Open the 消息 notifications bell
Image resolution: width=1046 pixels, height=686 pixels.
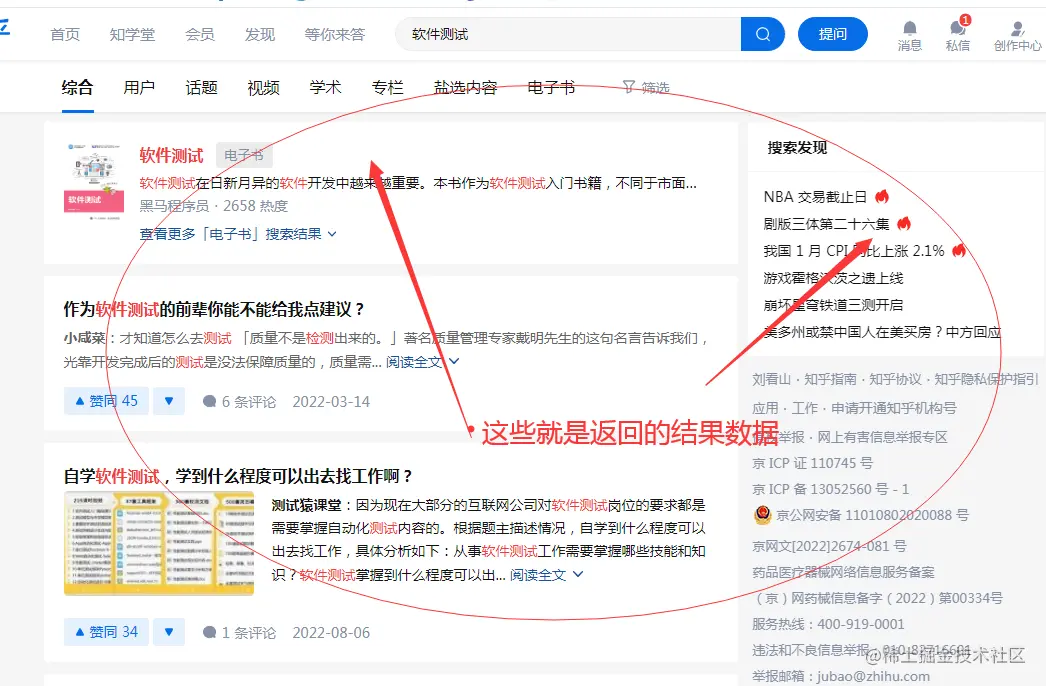(909, 36)
